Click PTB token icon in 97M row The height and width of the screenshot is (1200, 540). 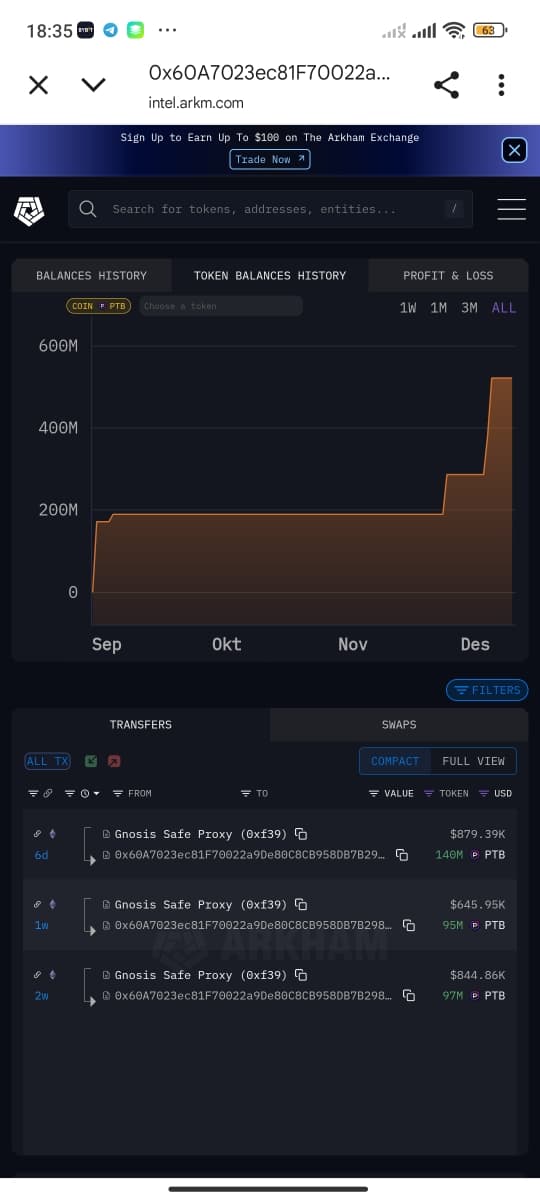pyautogui.click(x=475, y=995)
